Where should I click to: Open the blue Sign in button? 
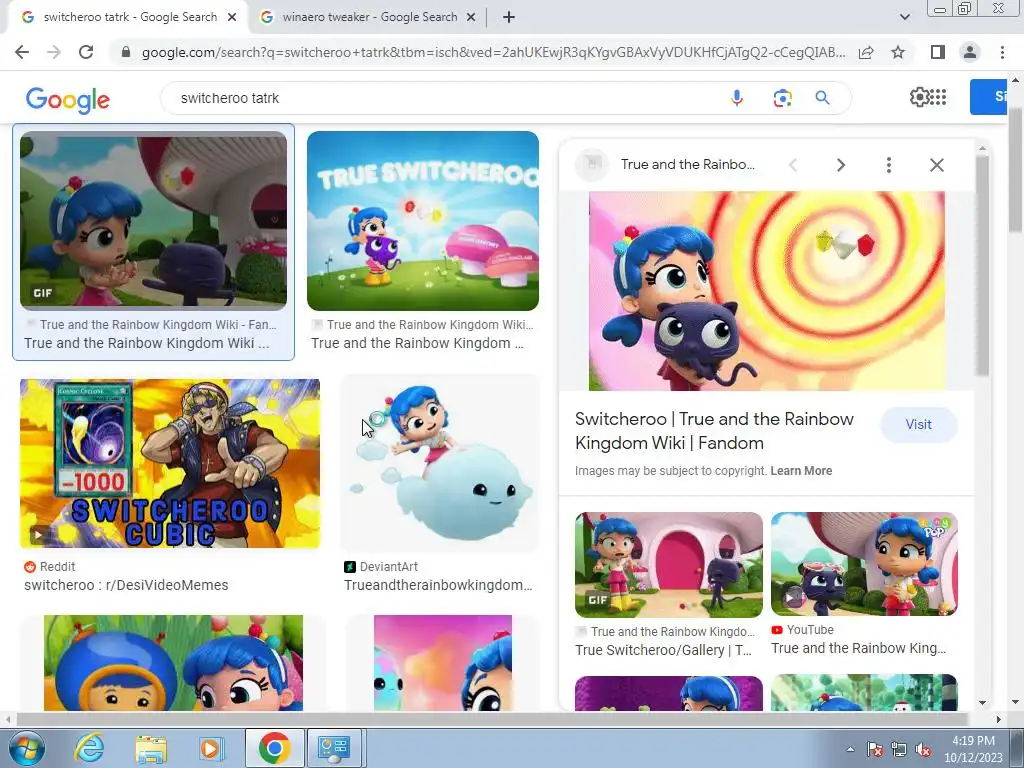click(988, 97)
